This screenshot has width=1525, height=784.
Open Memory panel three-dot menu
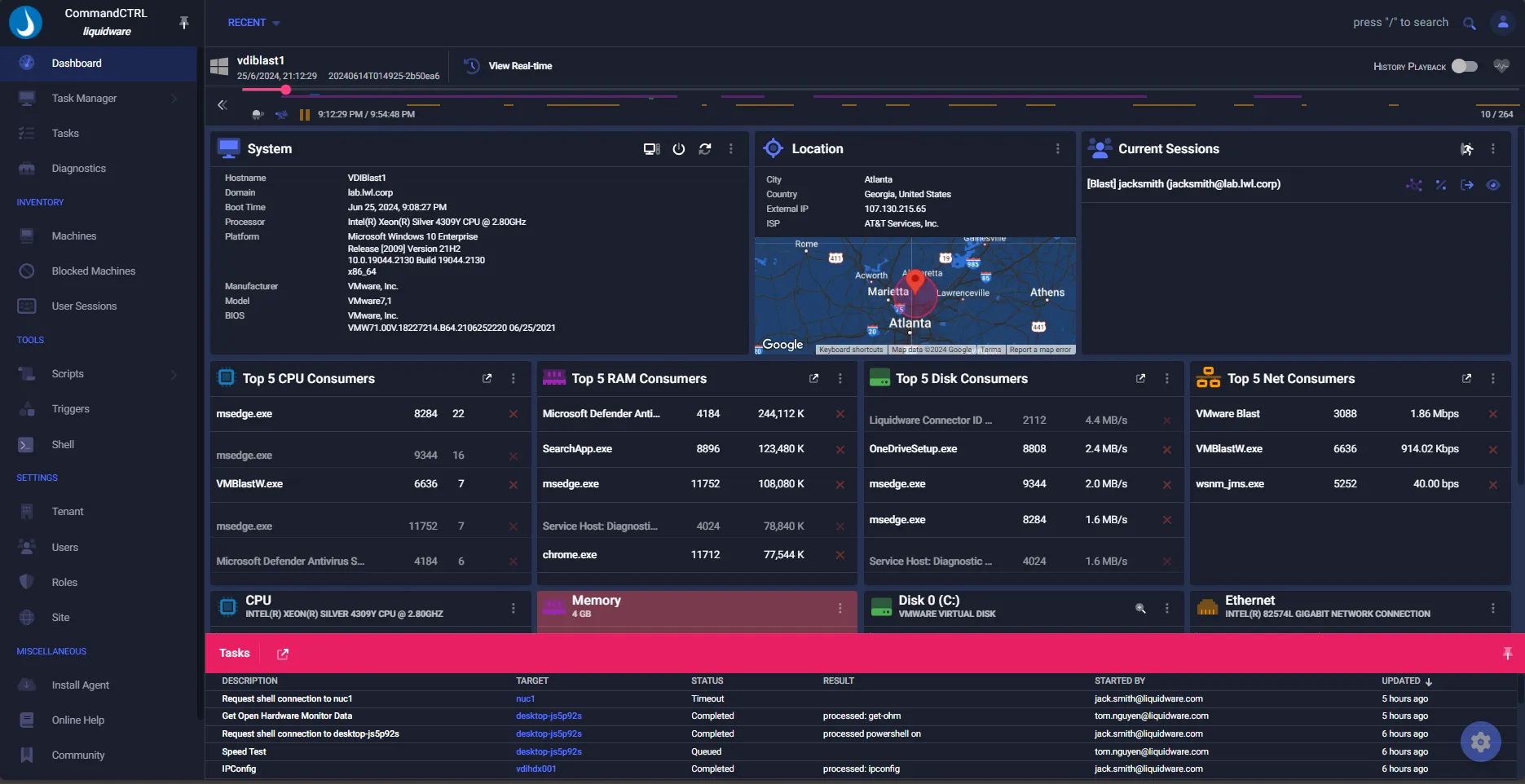(840, 608)
